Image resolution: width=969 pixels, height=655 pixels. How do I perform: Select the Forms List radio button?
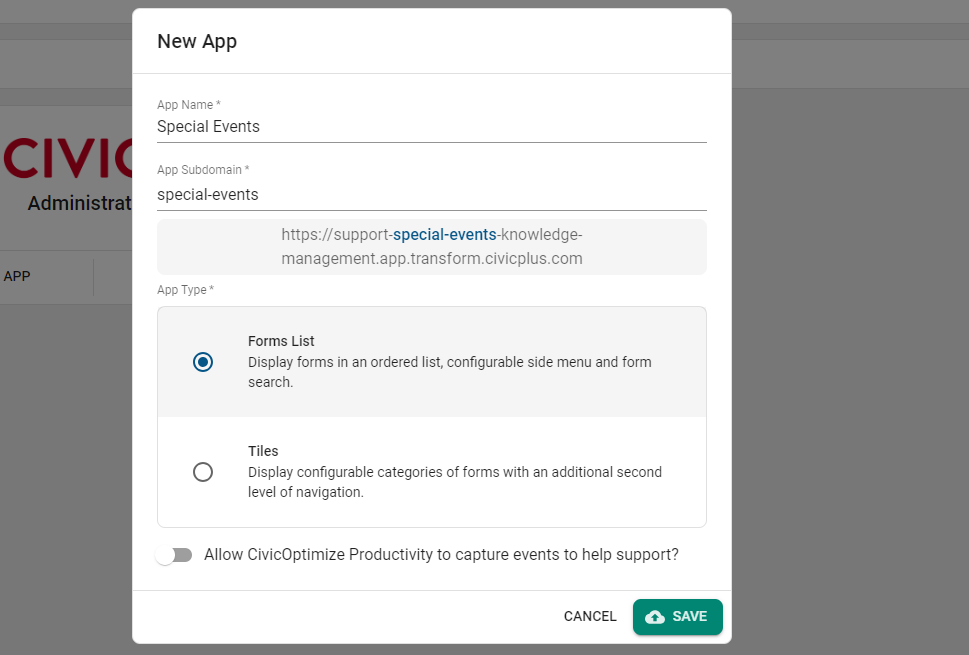pyautogui.click(x=203, y=362)
